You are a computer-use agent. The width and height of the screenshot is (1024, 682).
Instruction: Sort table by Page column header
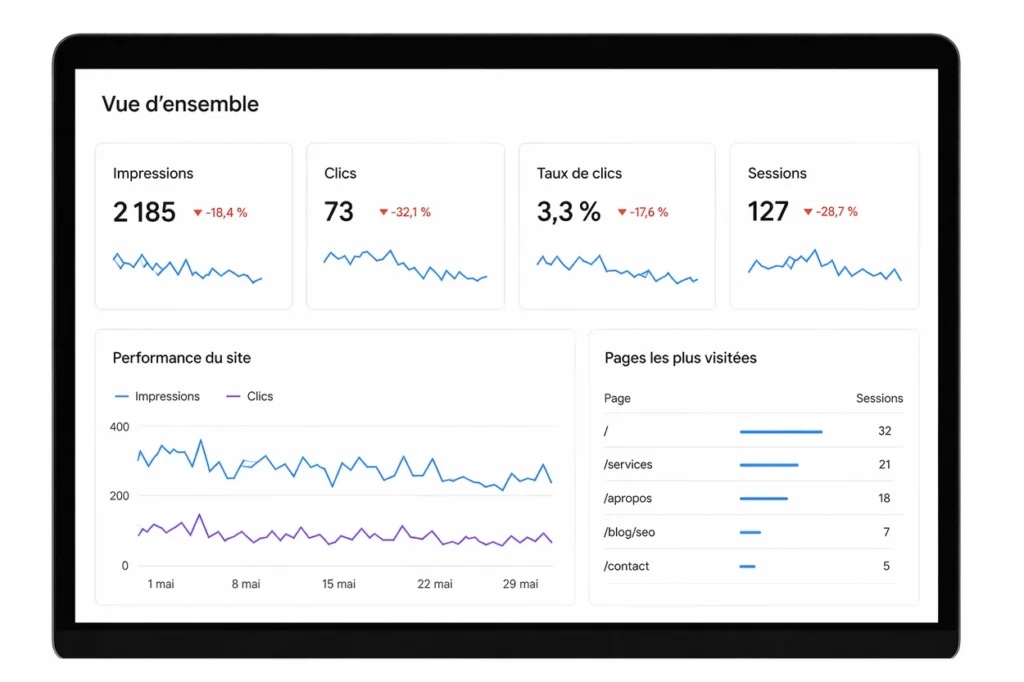click(x=617, y=398)
